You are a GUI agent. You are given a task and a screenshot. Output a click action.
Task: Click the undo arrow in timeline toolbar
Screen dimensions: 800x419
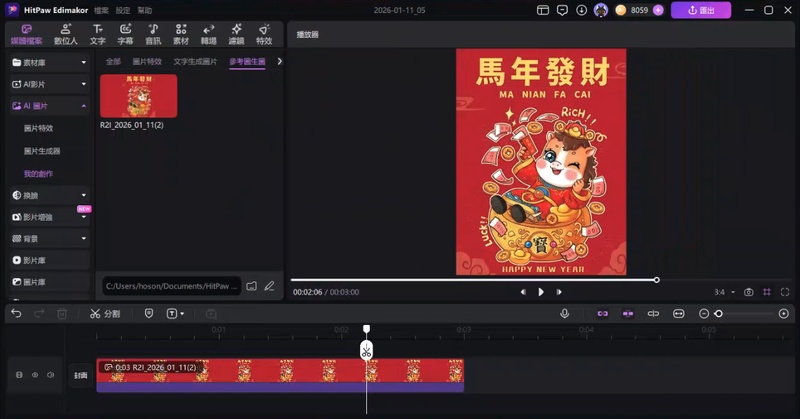[16, 313]
